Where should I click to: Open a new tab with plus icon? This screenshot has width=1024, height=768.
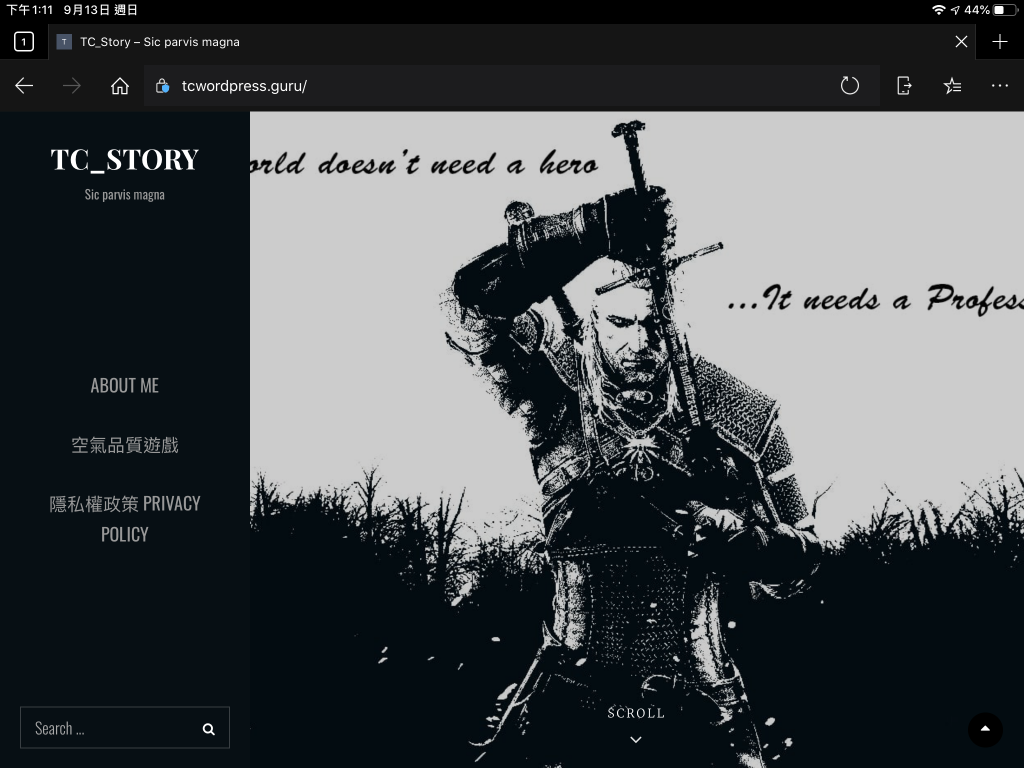(x=1000, y=42)
